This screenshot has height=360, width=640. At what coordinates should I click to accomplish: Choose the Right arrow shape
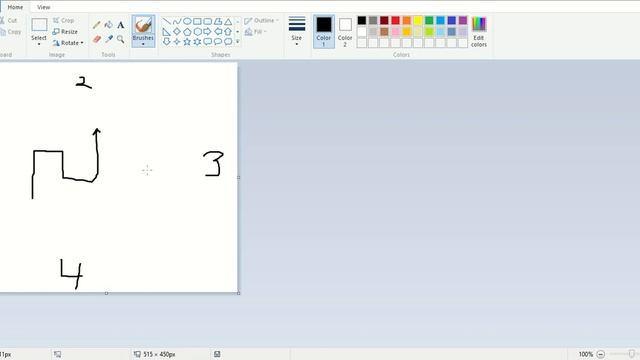[207, 31]
